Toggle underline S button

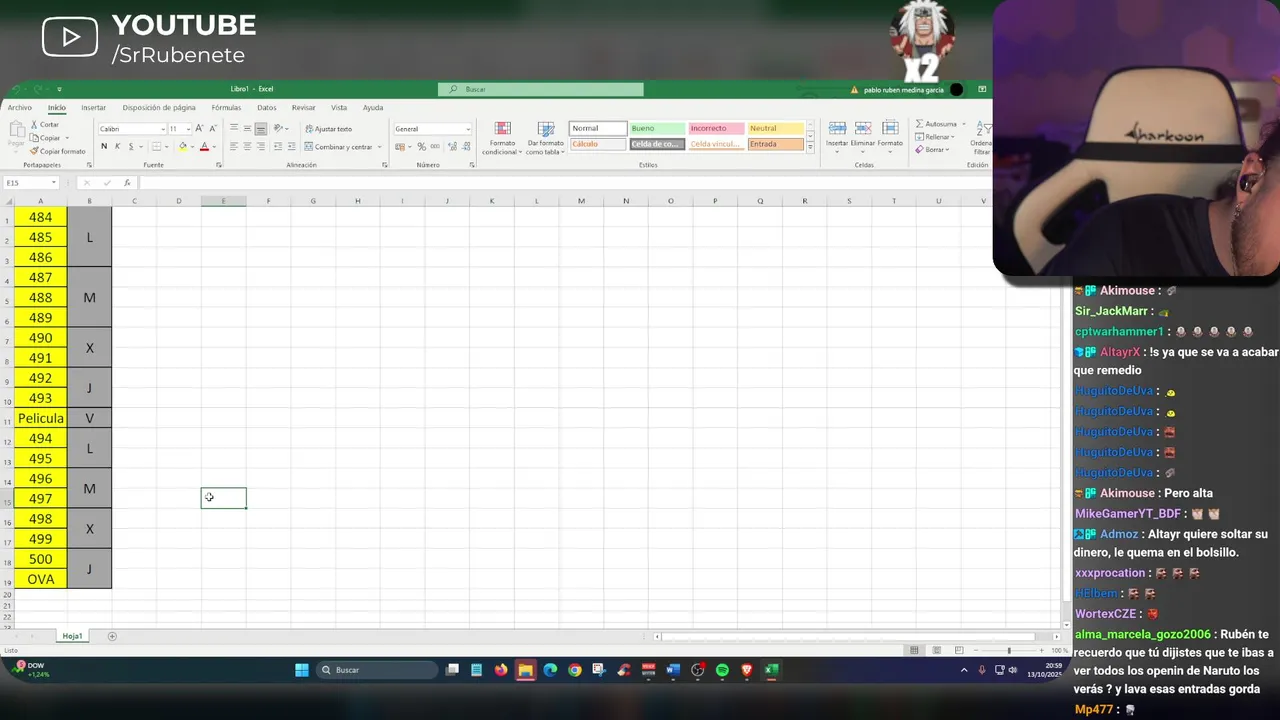click(131, 146)
